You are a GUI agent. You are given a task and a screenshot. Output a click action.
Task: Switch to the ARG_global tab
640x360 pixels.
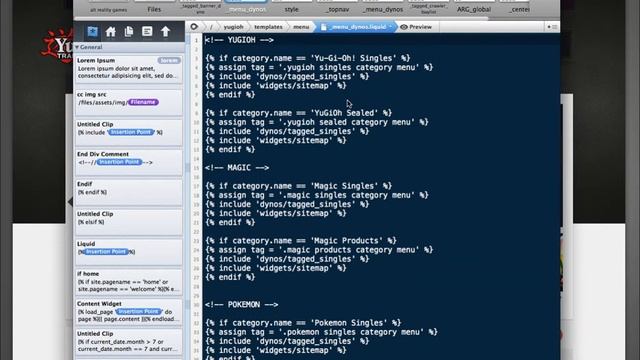pos(474,9)
